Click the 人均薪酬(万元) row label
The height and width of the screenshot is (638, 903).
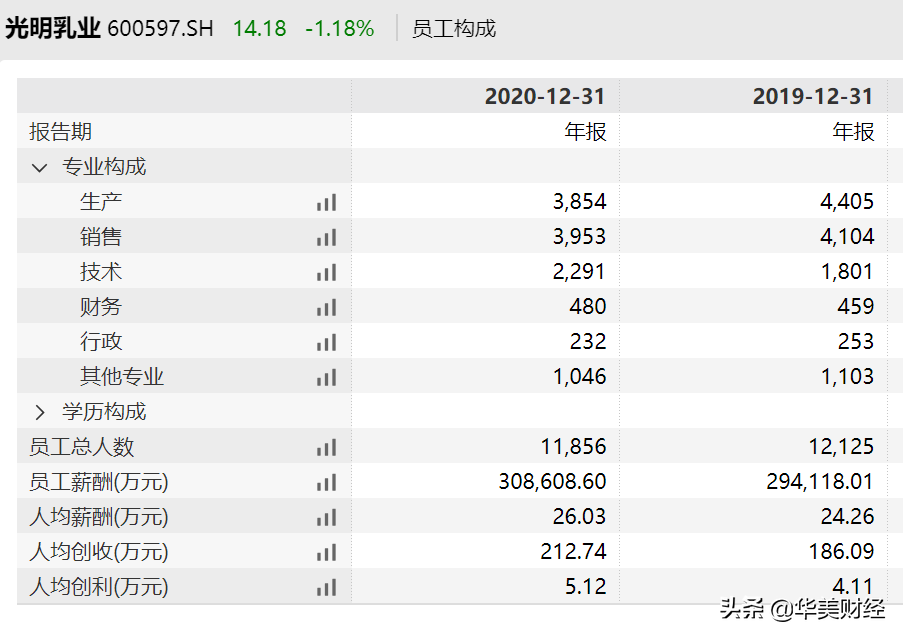[98, 517]
